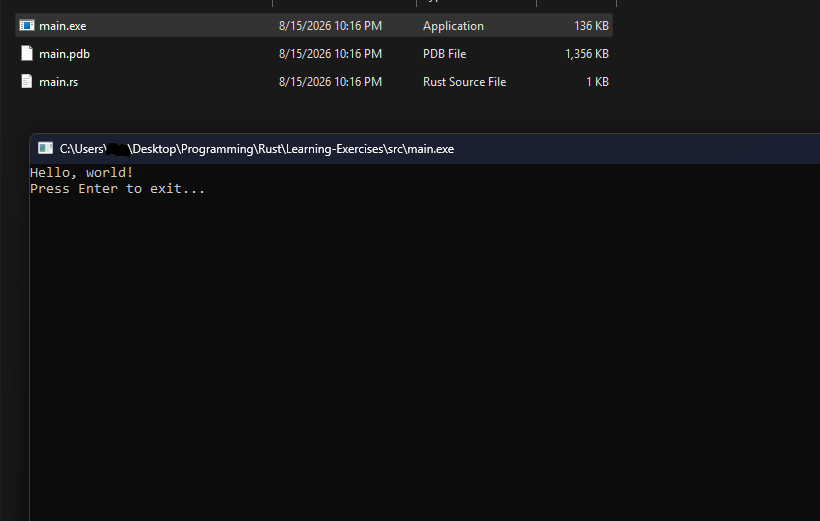
Task: Click the Rust Source File type cell
Action: [x=464, y=82]
